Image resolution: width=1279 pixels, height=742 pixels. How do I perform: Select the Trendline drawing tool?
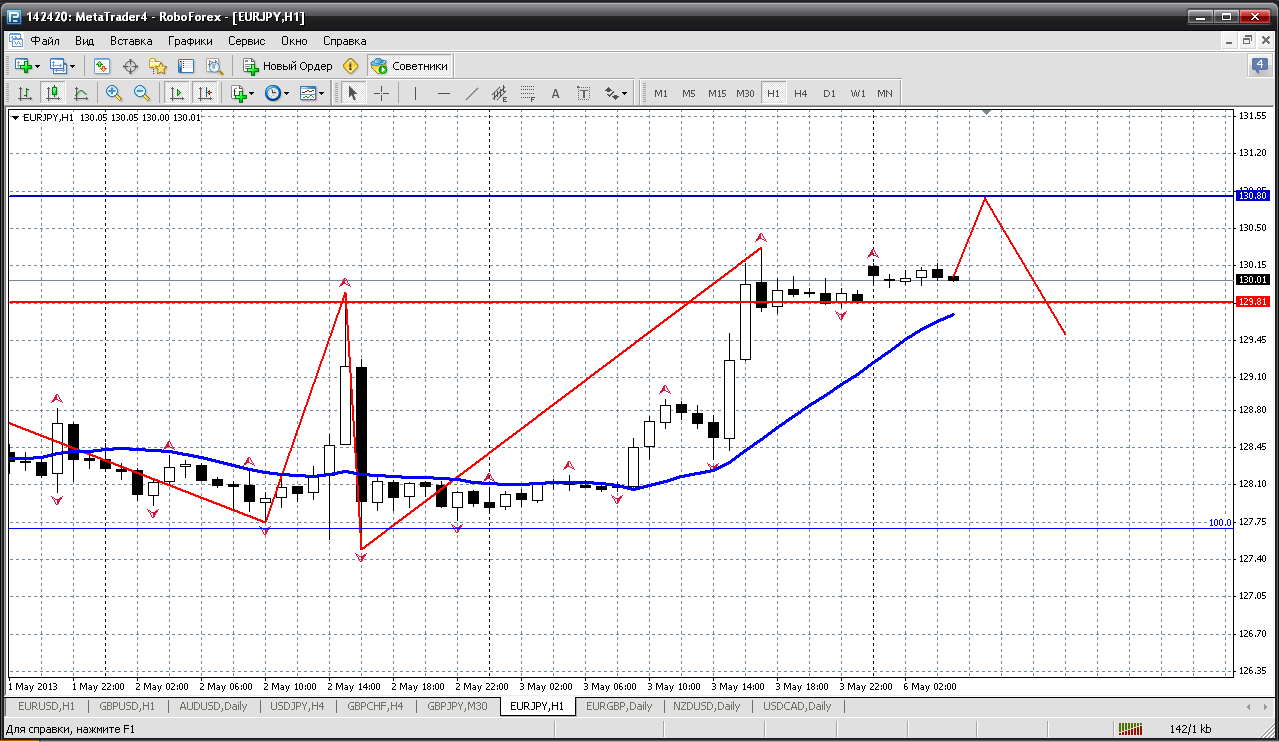pyautogui.click(x=472, y=93)
